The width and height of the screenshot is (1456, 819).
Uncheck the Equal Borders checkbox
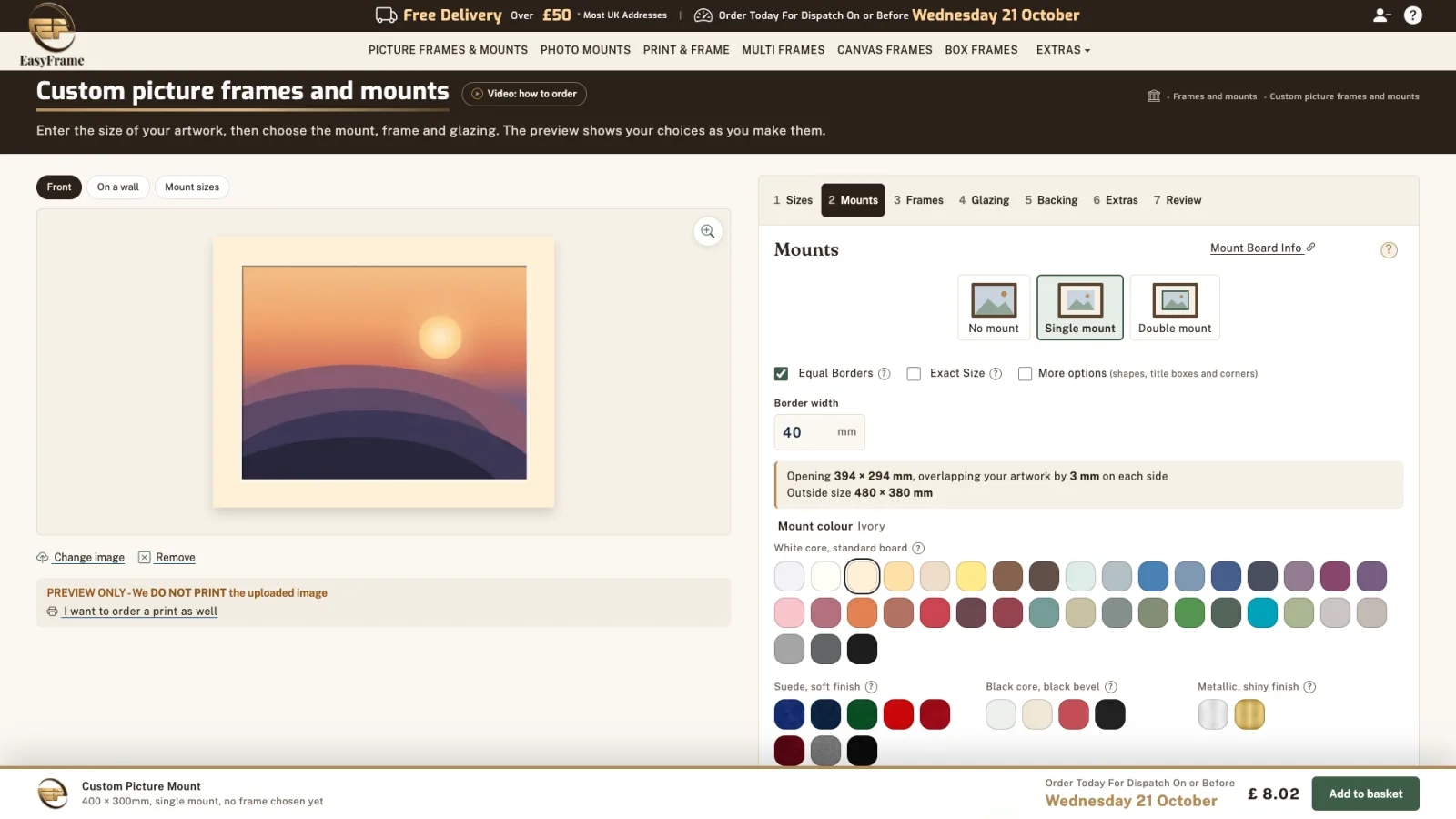click(781, 374)
